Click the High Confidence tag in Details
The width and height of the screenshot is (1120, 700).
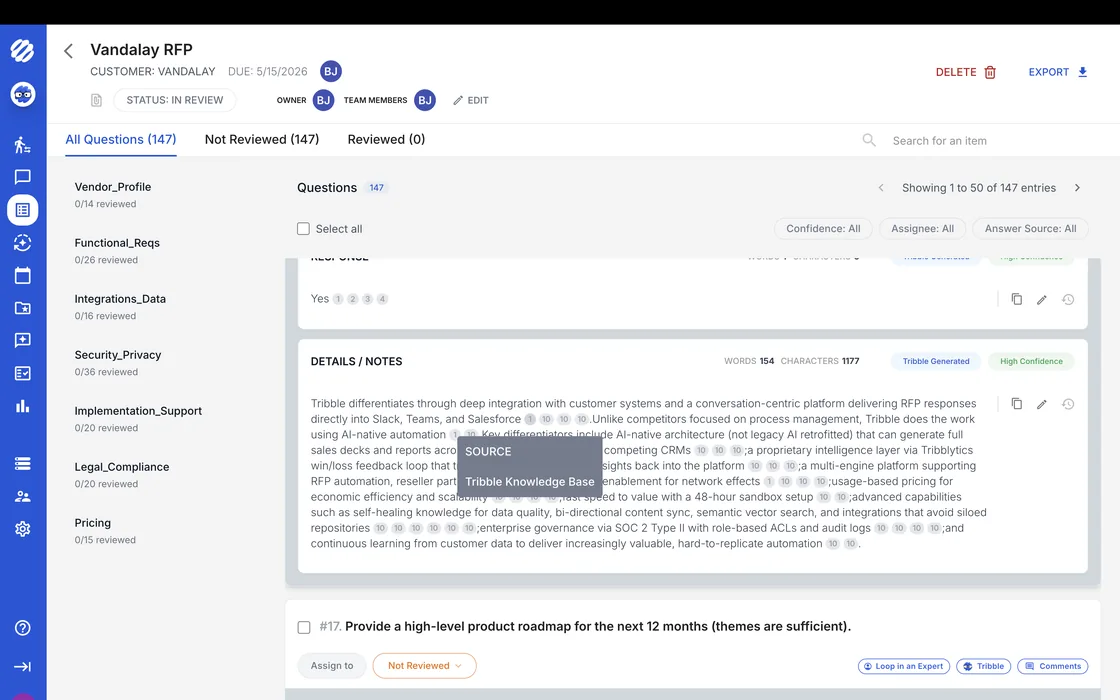pyautogui.click(x=1031, y=361)
